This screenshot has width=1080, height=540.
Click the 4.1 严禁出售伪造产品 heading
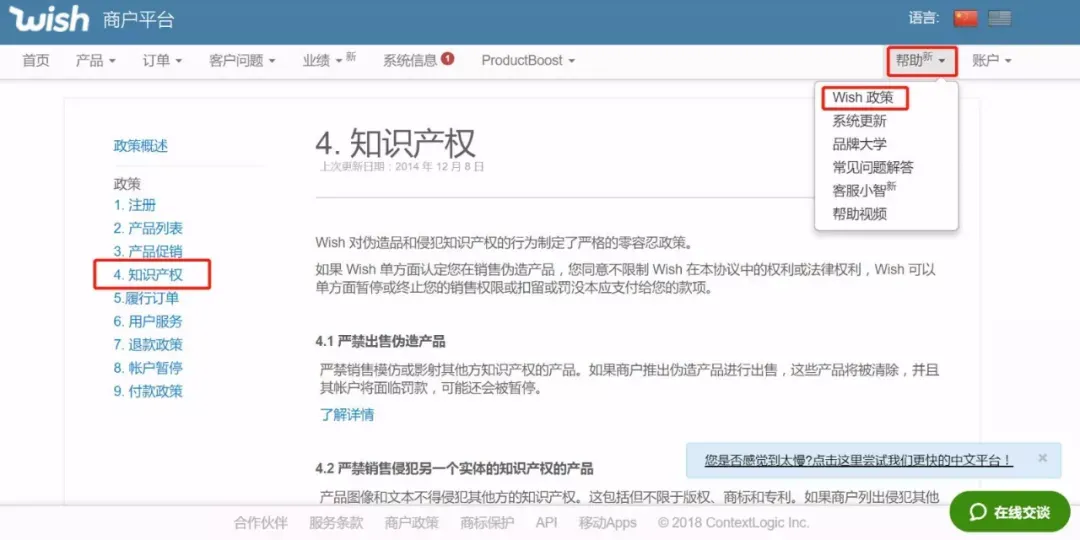(x=380, y=342)
